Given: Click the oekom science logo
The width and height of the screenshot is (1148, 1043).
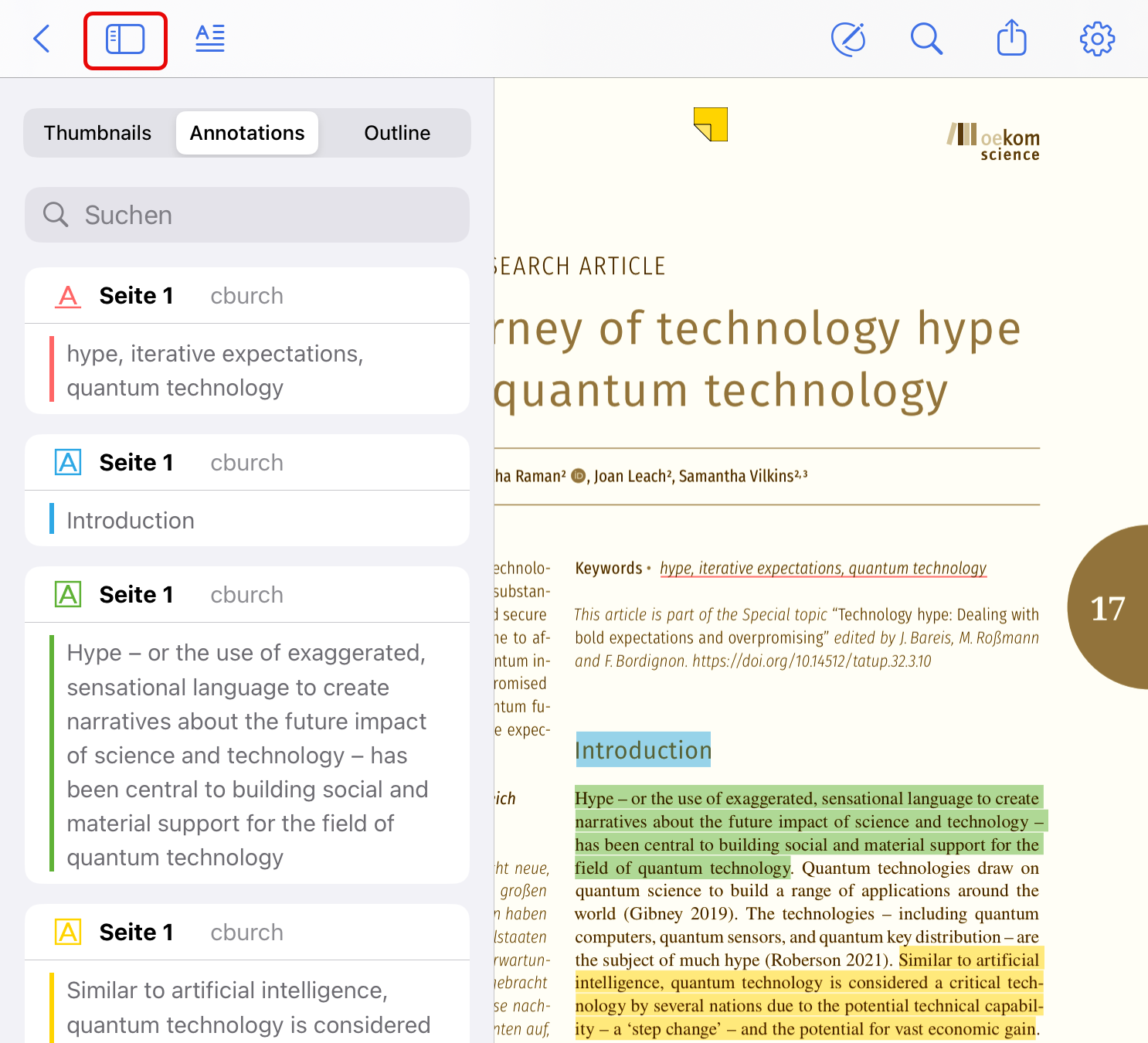Looking at the screenshot, I should coord(993,142).
